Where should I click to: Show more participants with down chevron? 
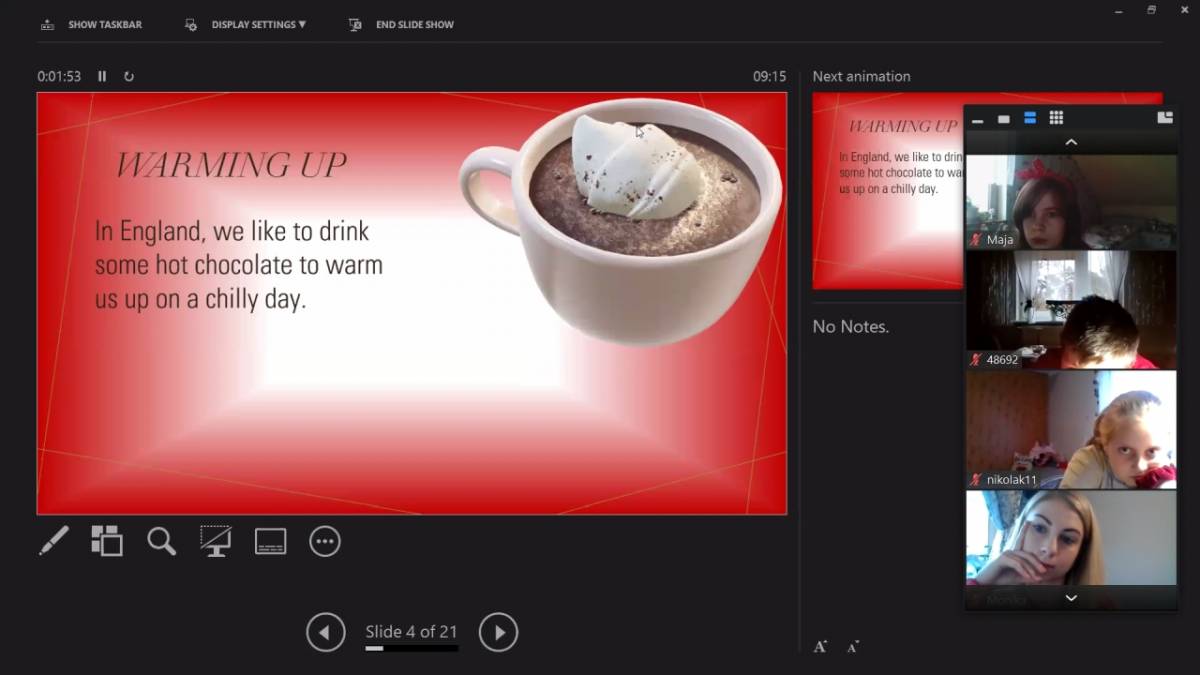1071,598
